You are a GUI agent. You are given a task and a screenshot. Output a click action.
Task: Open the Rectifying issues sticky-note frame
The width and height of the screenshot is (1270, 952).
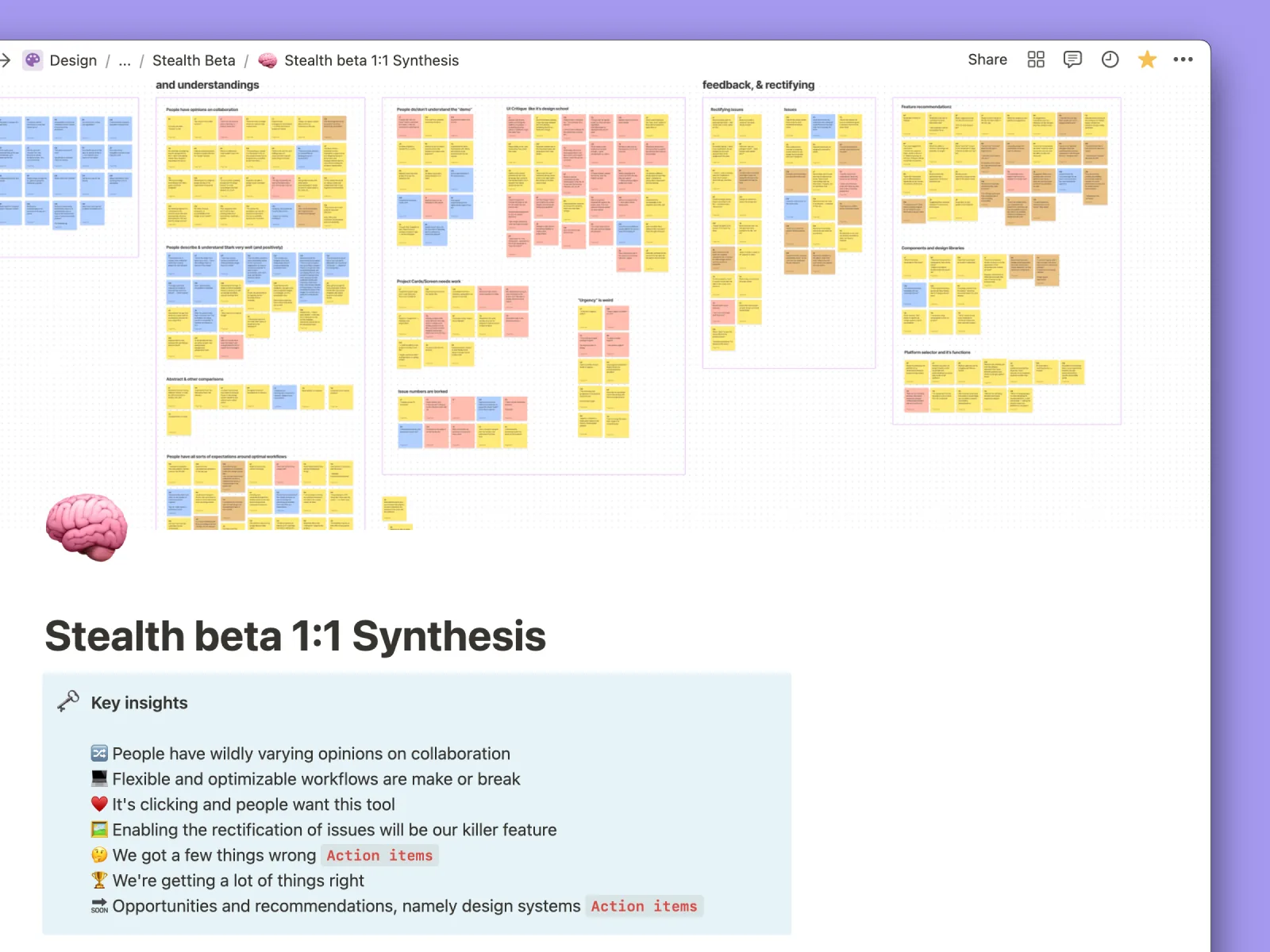tap(789, 233)
